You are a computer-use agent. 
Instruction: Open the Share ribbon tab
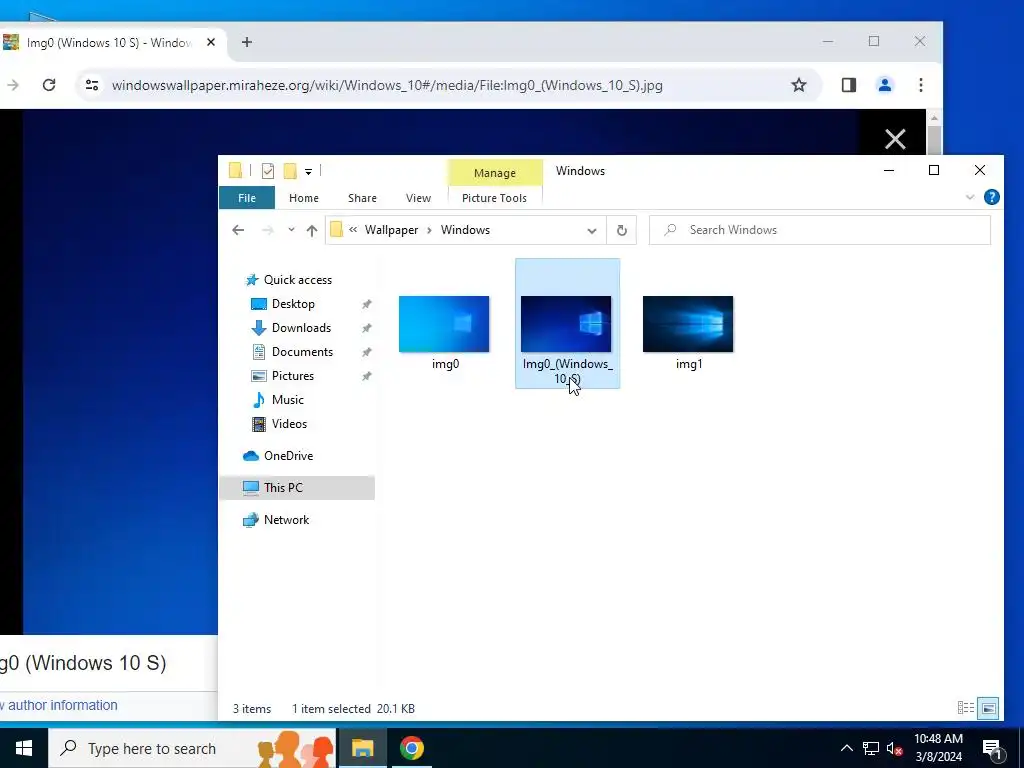(362, 198)
